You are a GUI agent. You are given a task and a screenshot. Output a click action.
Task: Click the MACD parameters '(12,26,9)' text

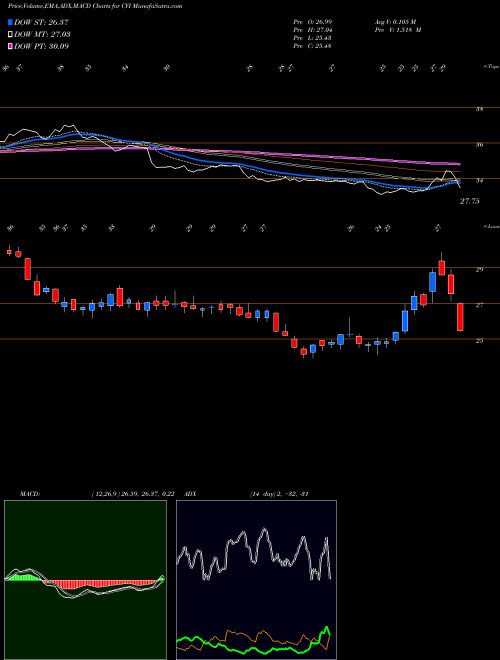click(x=105, y=494)
